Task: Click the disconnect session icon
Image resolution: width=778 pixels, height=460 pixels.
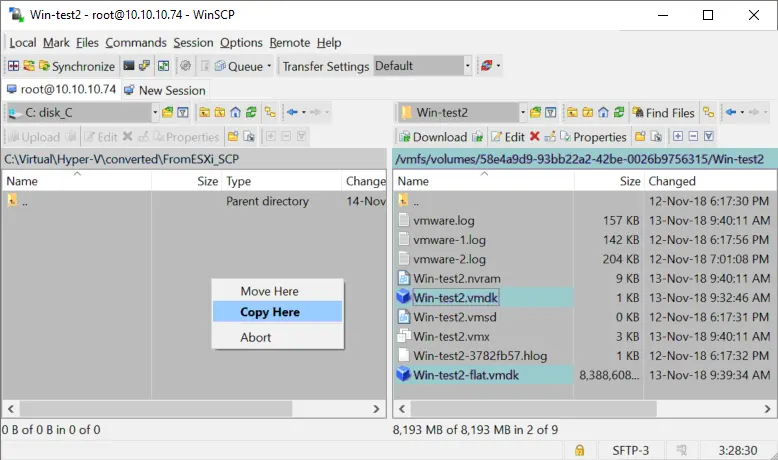Action: (487, 66)
